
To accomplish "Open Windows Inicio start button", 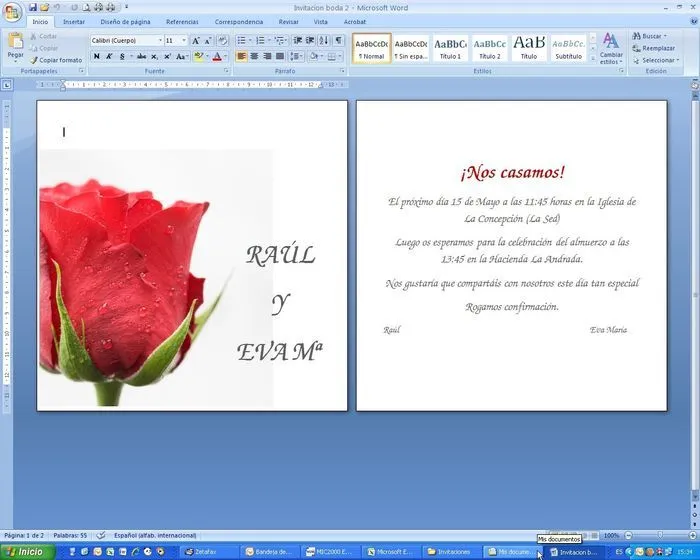I will (28, 552).
